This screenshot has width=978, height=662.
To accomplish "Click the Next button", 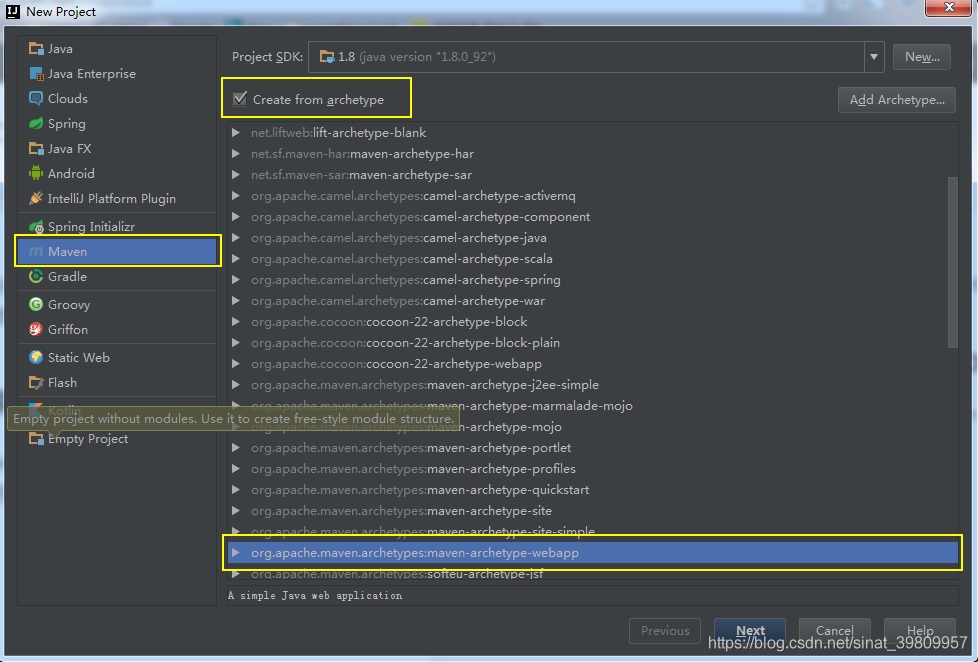I will (750, 631).
